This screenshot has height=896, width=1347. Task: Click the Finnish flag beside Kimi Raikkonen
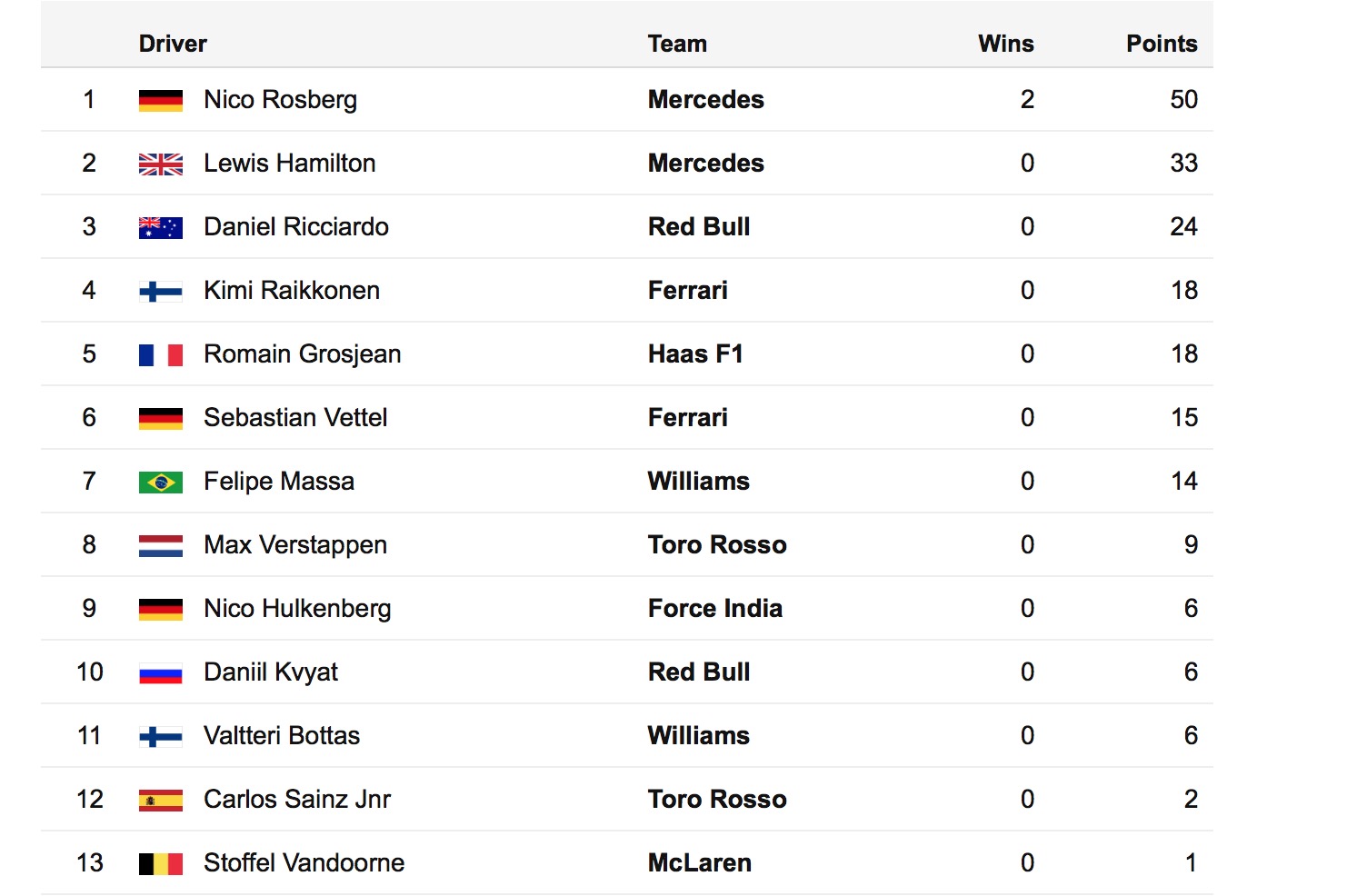point(161,291)
